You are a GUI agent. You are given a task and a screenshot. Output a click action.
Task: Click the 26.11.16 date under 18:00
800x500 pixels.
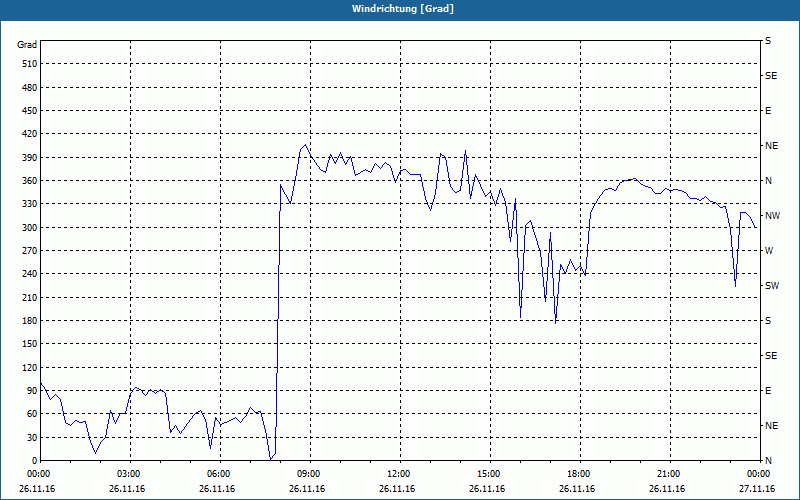577,489
